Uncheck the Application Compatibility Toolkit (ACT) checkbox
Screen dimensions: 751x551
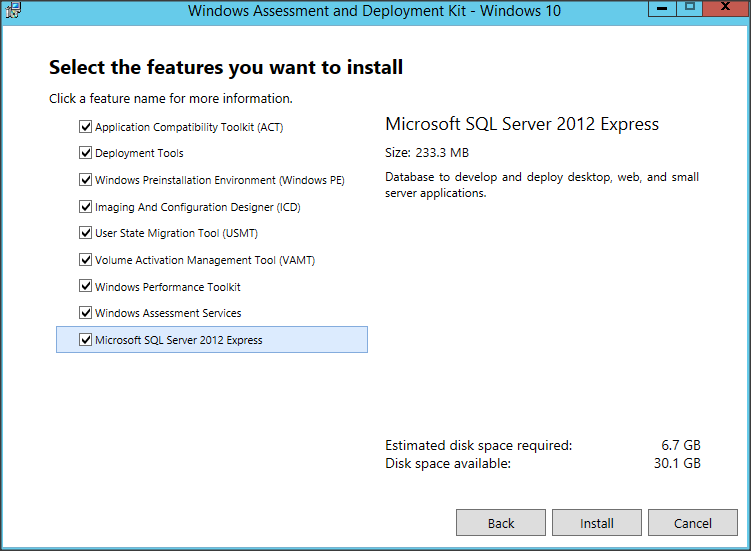pos(85,127)
